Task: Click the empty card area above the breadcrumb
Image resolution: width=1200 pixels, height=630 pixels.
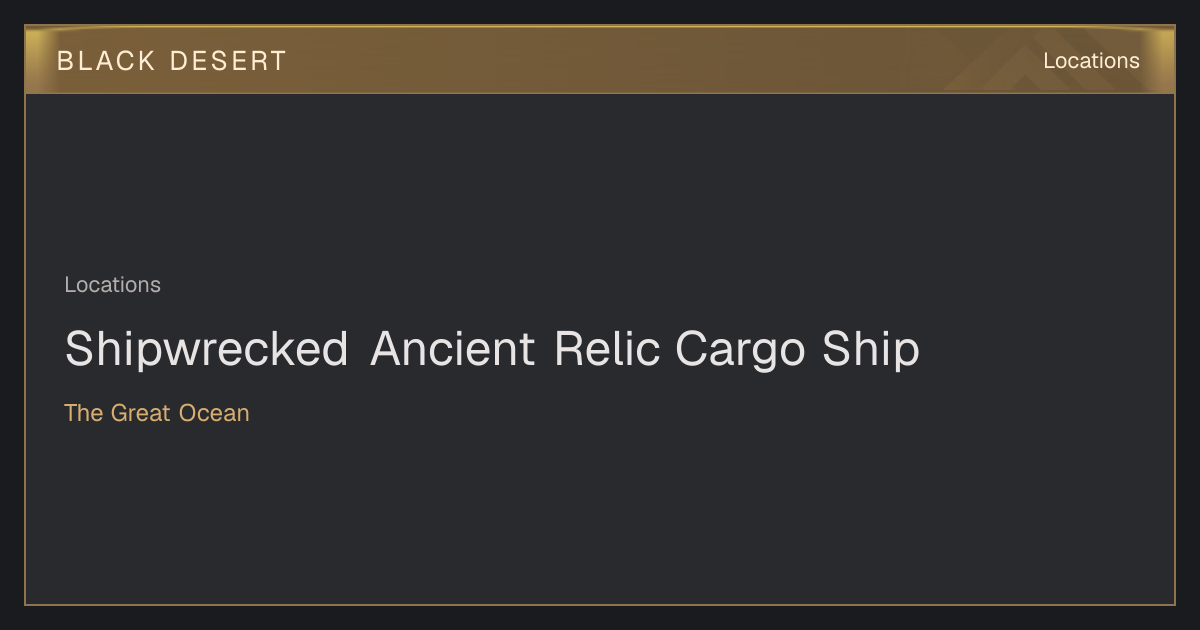Action: [x=600, y=180]
